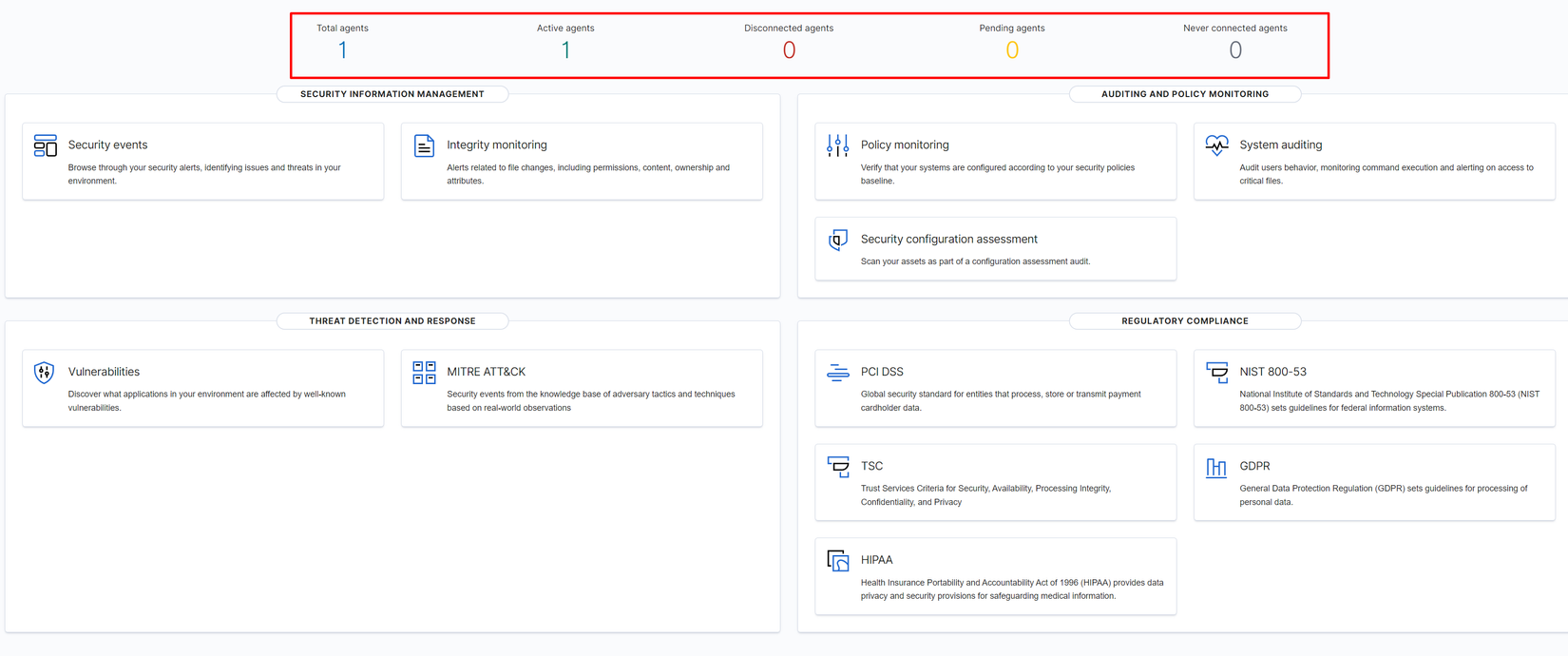The height and width of the screenshot is (656, 1568).
Task: Open the Policy monitoring title
Action: pos(905,145)
